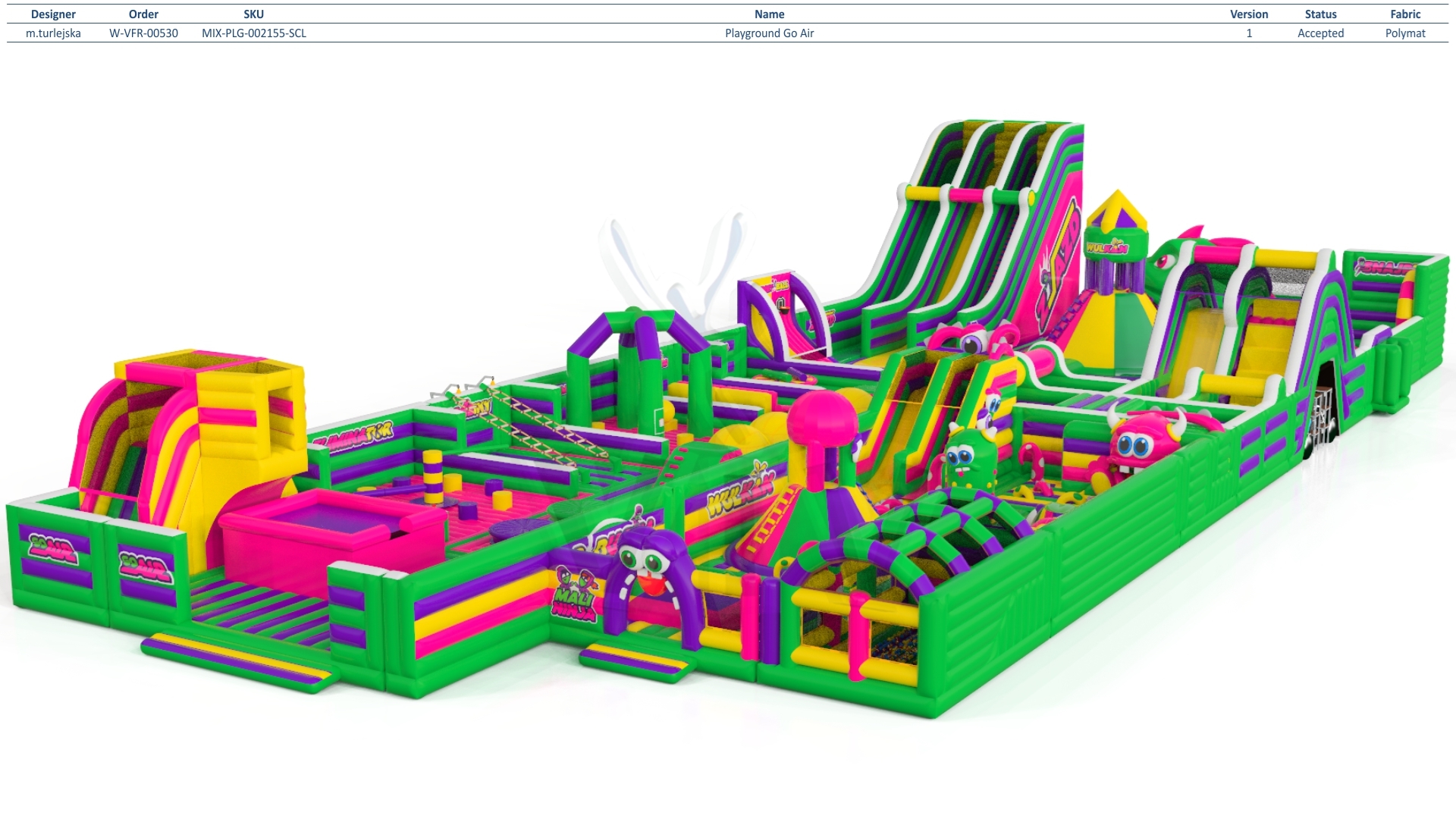Click the SKU column header

pyautogui.click(x=254, y=14)
